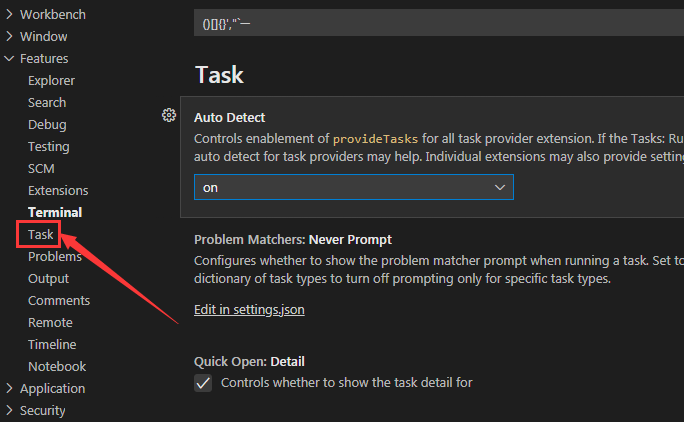Open the Auto Detect setting gear menu
Viewport: 684px width, 422px height.
(169, 115)
